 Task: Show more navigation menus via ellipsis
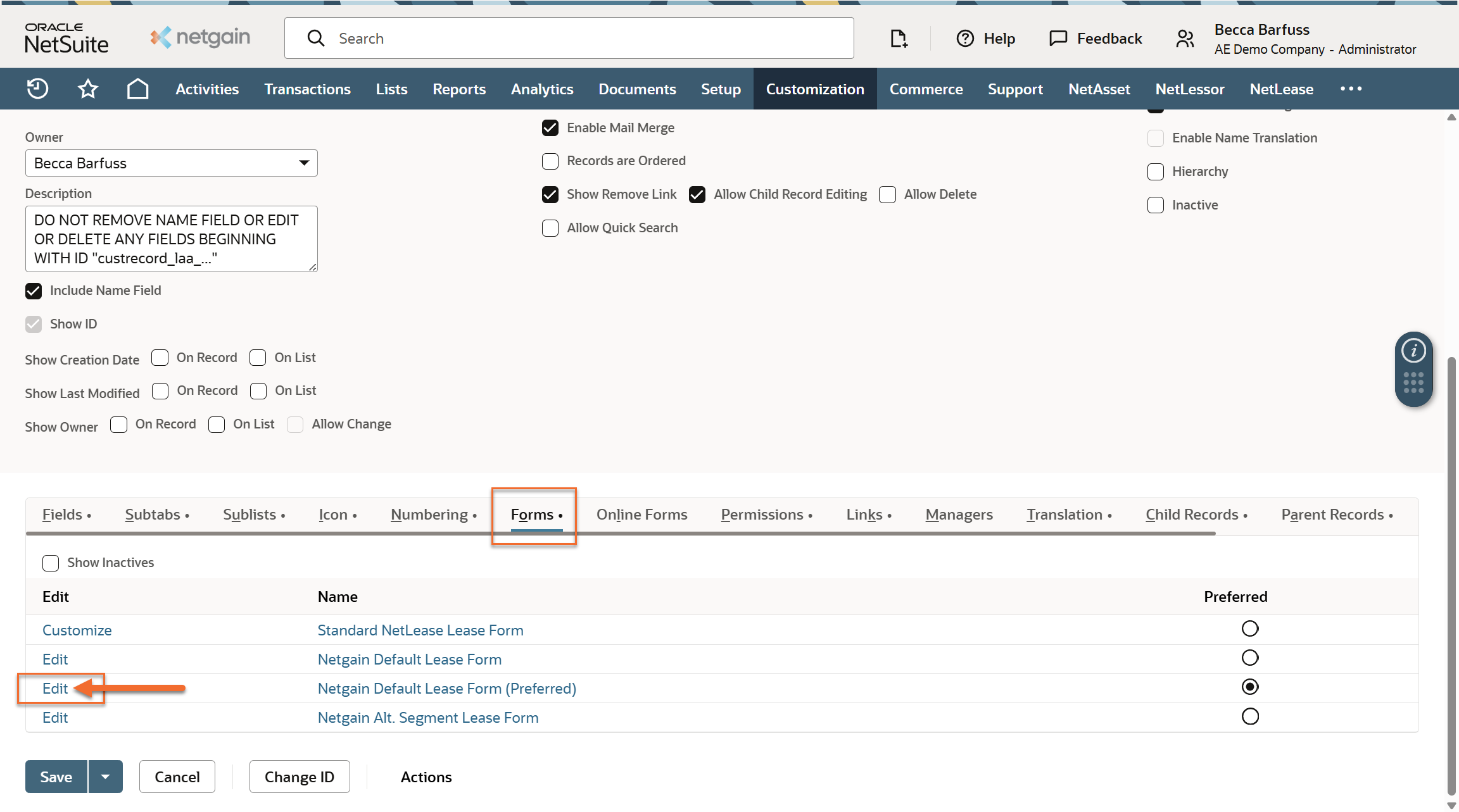pos(1351,89)
